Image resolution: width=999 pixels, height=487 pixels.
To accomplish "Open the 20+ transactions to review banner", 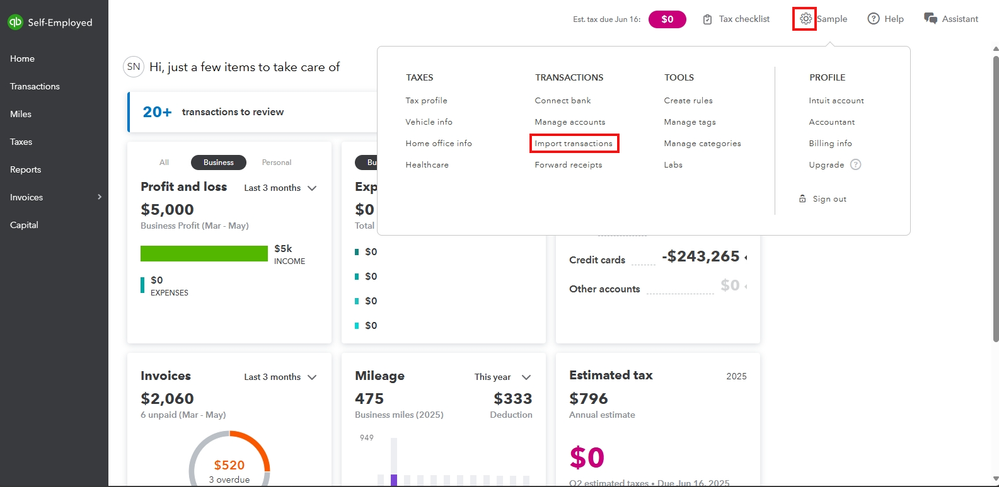I will pyautogui.click(x=228, y=112).
